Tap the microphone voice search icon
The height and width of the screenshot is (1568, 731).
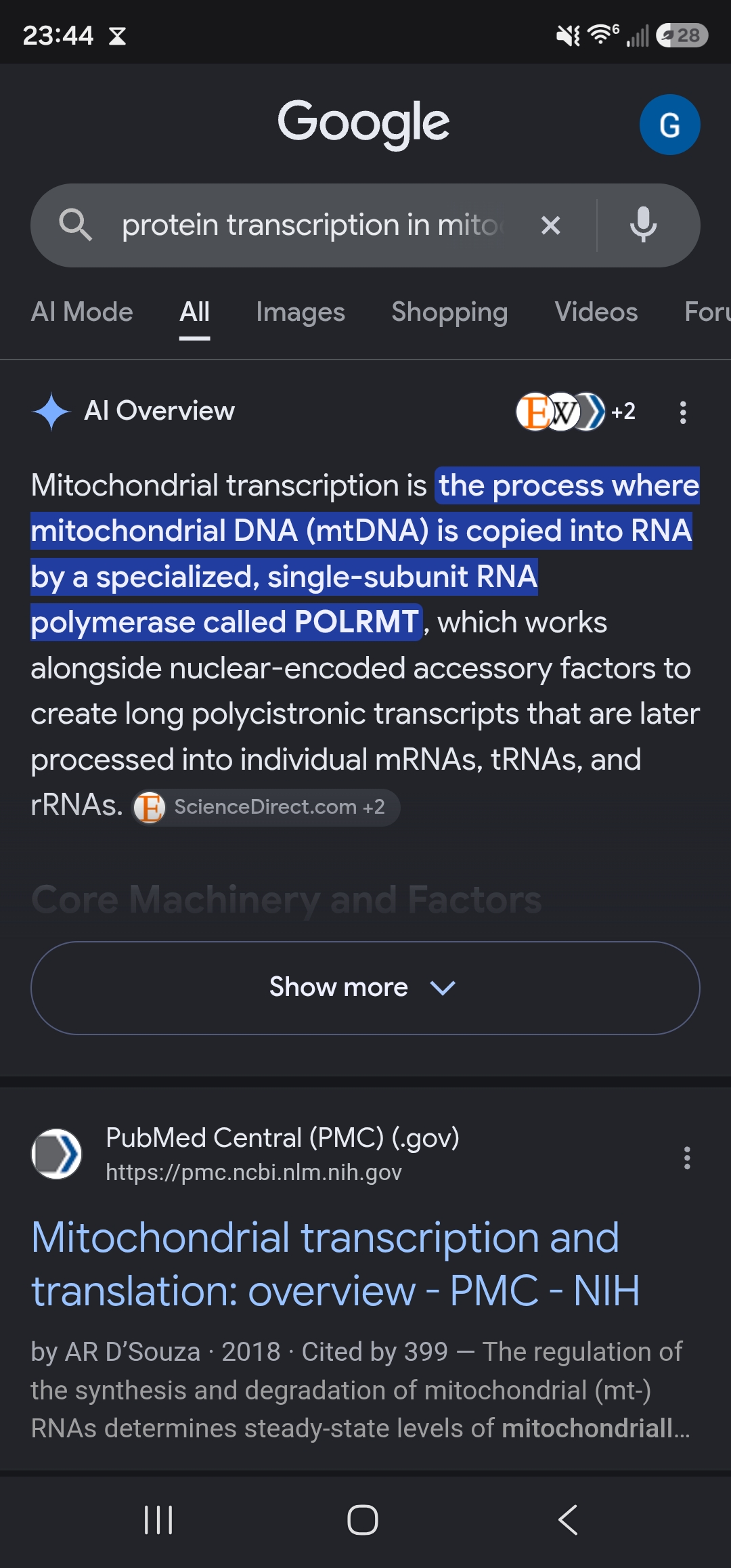(643, 225)
